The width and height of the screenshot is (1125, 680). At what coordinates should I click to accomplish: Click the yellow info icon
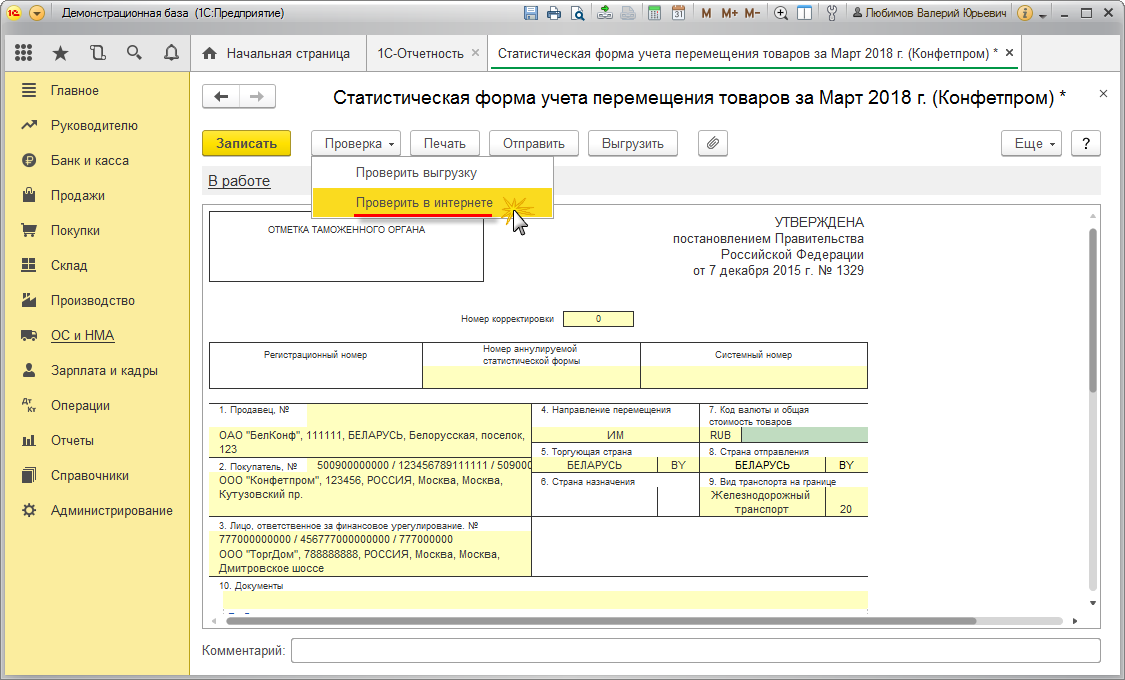pos(1025,13)
